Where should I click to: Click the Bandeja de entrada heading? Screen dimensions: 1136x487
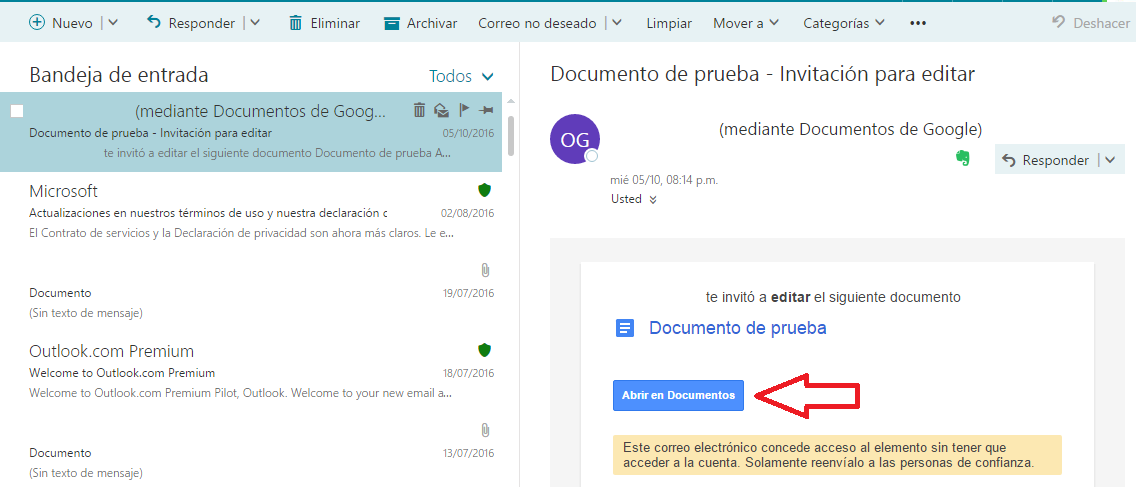pyautogui.click(x=119, y=75)
